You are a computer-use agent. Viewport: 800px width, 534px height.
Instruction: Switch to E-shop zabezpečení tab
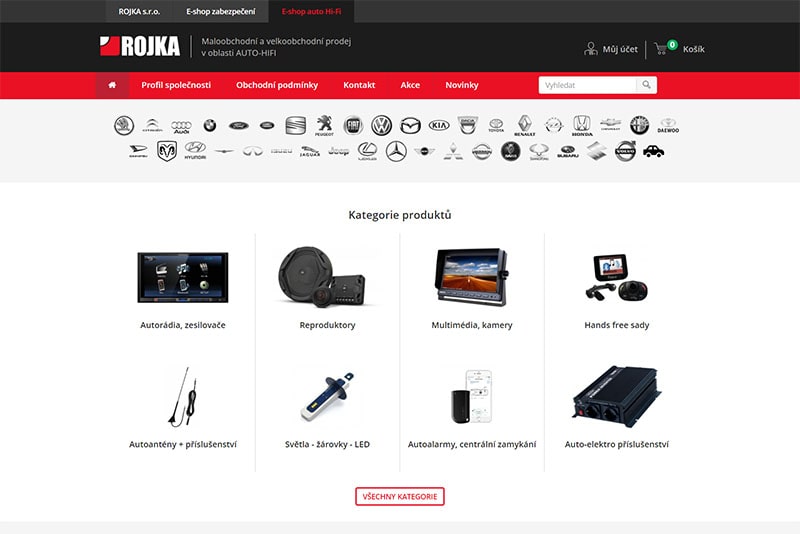coord(220,11)
